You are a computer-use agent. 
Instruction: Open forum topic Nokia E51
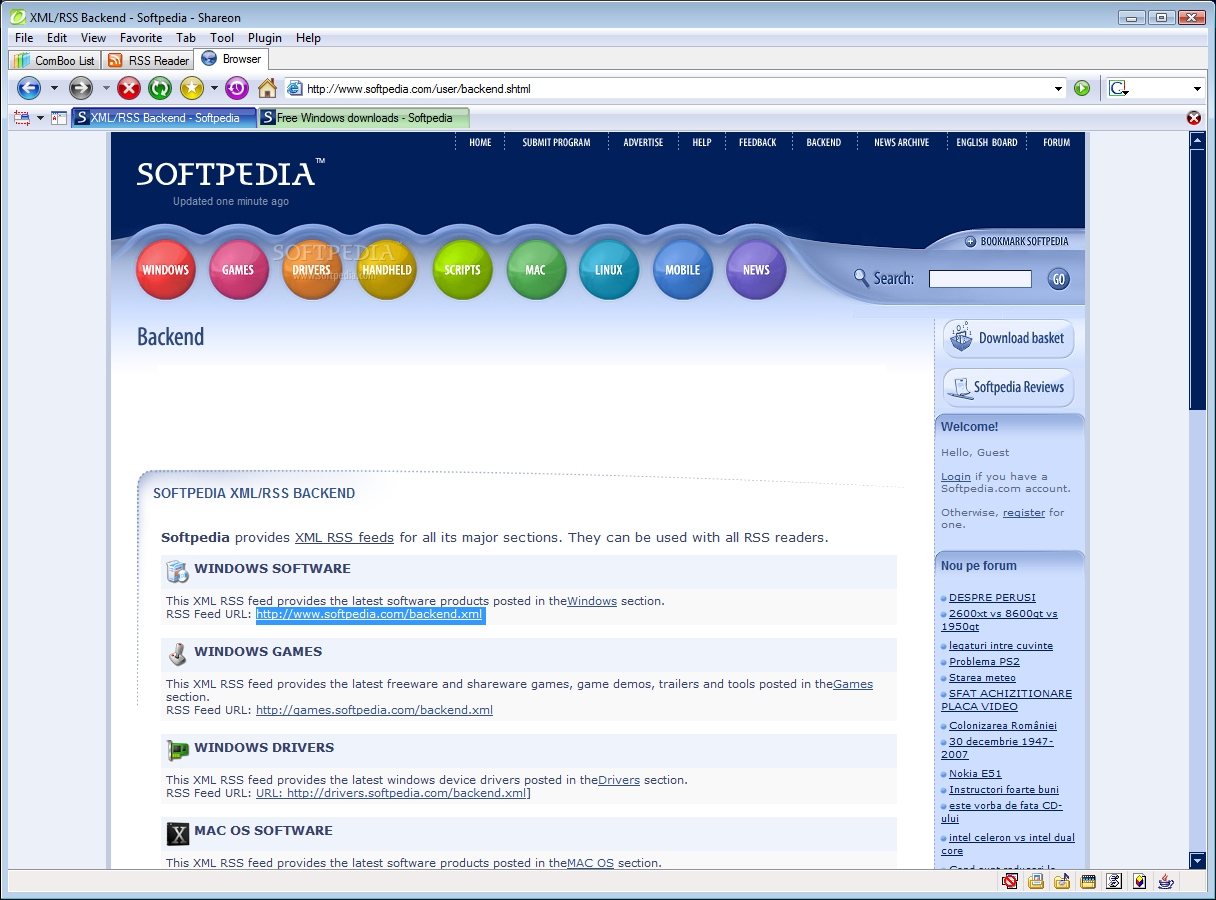[x=975, y=774]
